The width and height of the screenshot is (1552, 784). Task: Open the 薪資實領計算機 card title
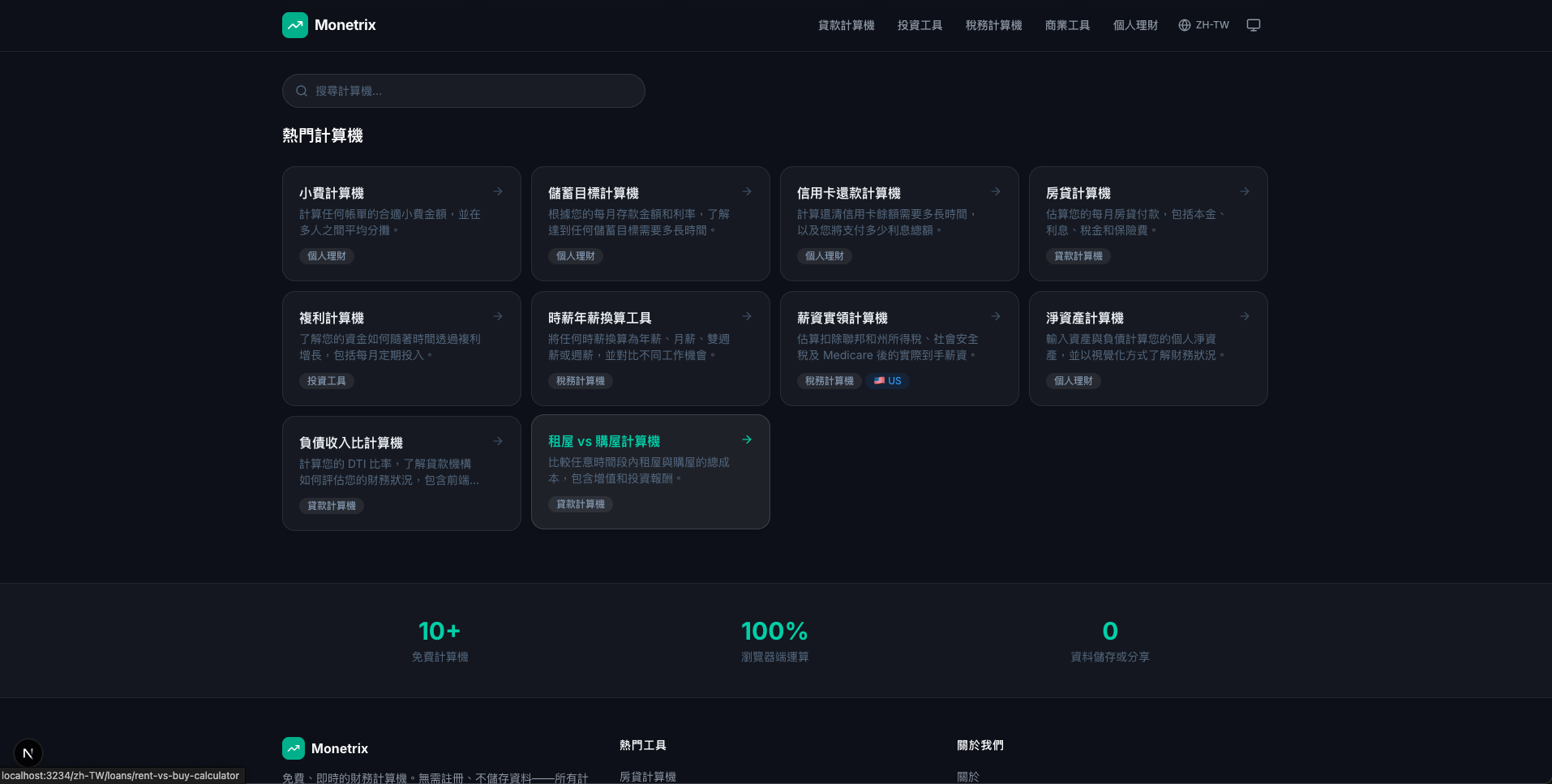coord(842,318)
